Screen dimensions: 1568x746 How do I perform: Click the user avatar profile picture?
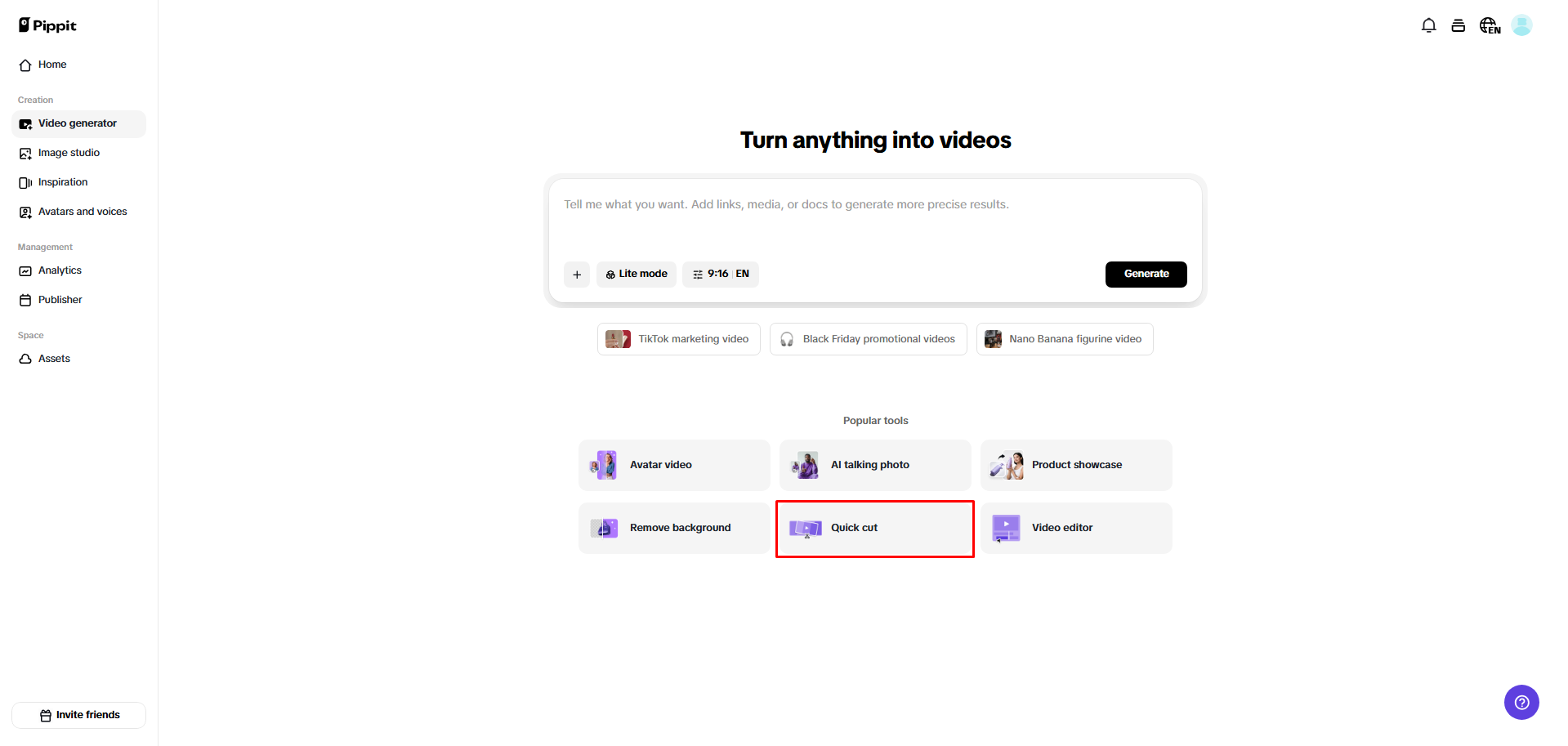click(1521, 25)
